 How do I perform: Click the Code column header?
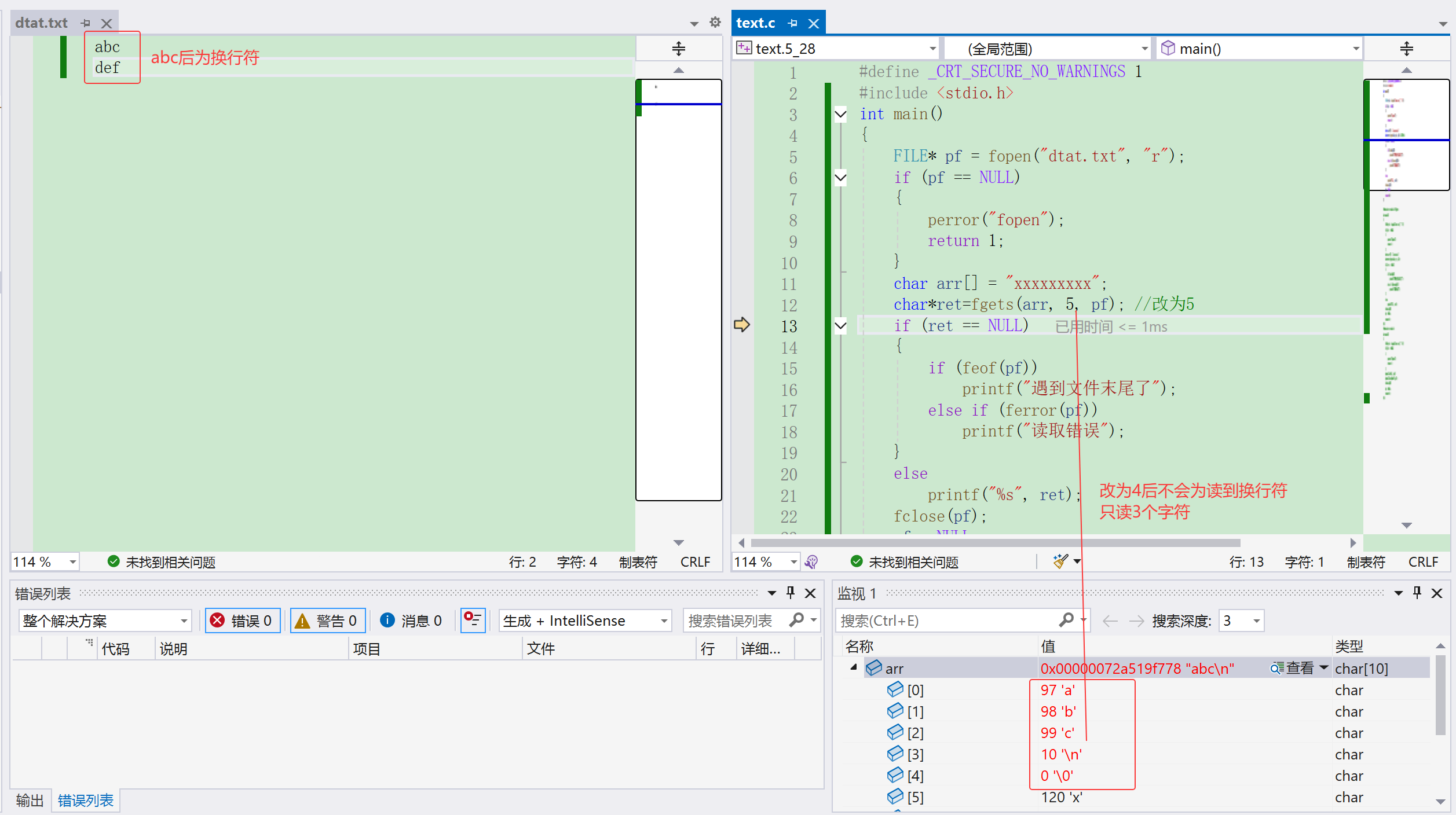coord(116,649)
